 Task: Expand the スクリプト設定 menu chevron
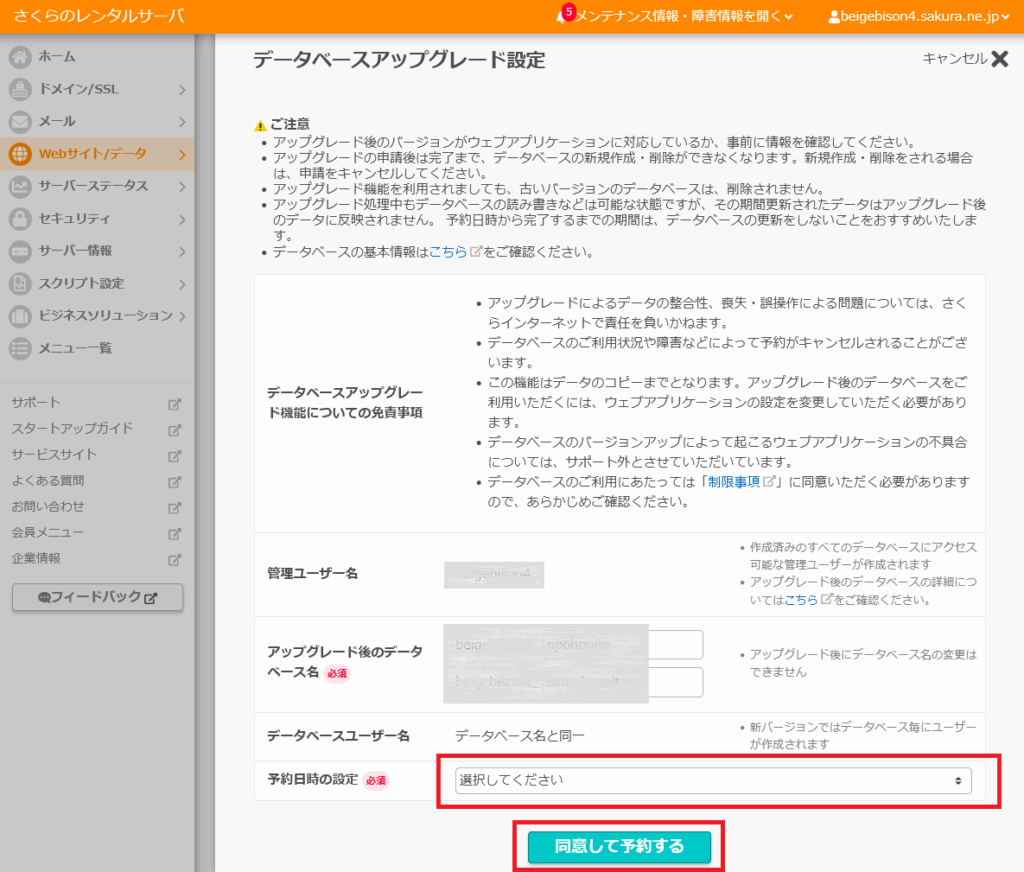pyautogui.click(x=182, y=284)
